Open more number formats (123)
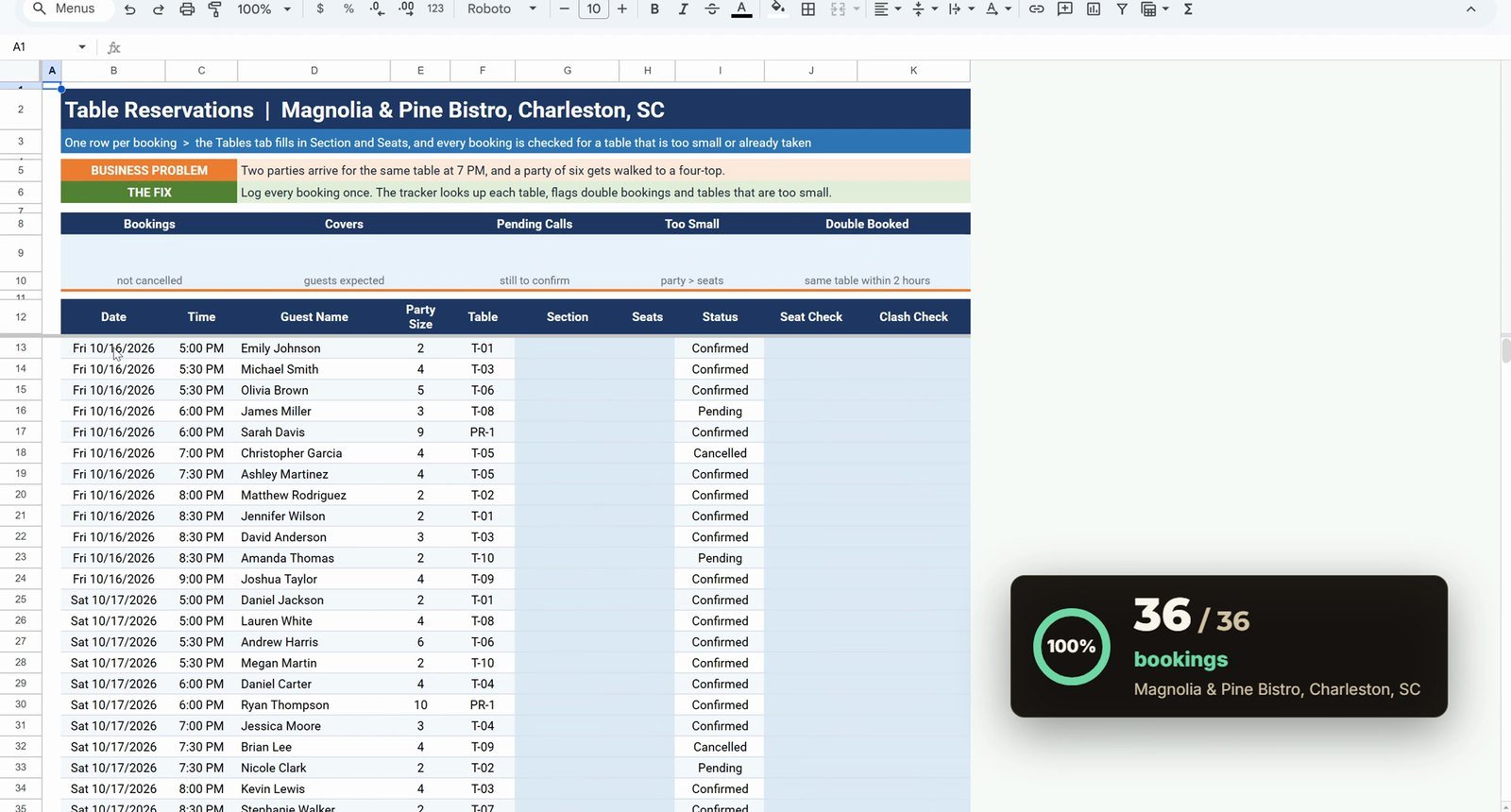This screenshot has width=1511, height=812. pos(435,8)
